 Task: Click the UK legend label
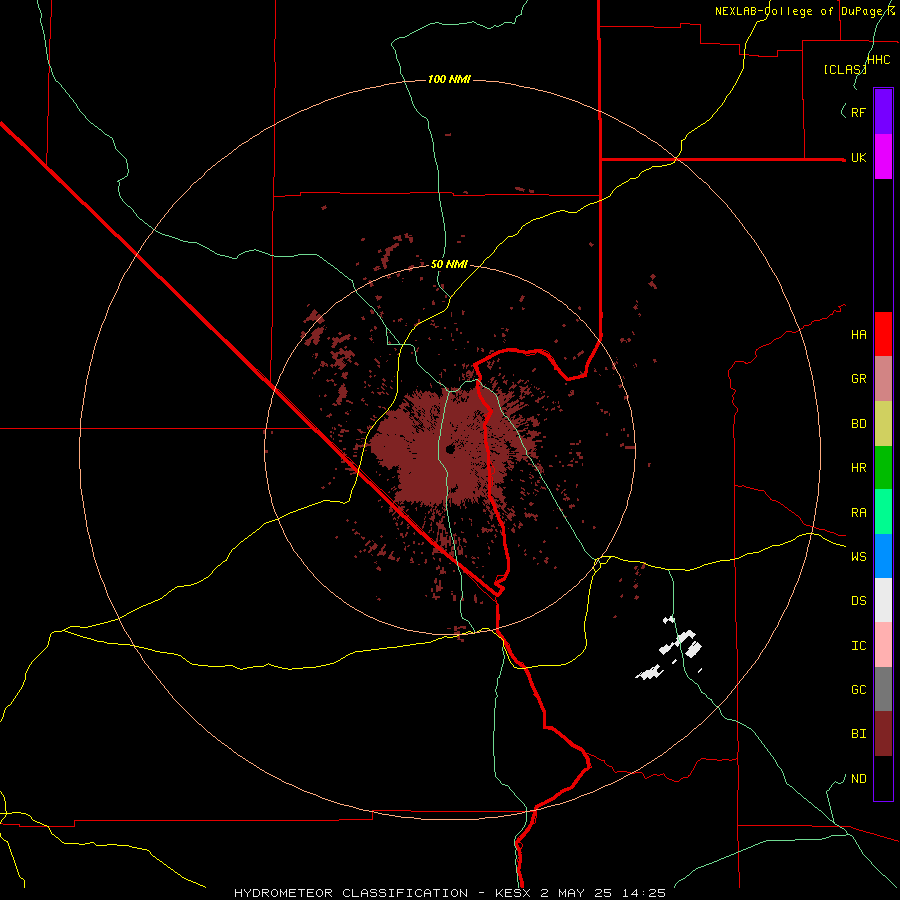[x=858, y=158]
